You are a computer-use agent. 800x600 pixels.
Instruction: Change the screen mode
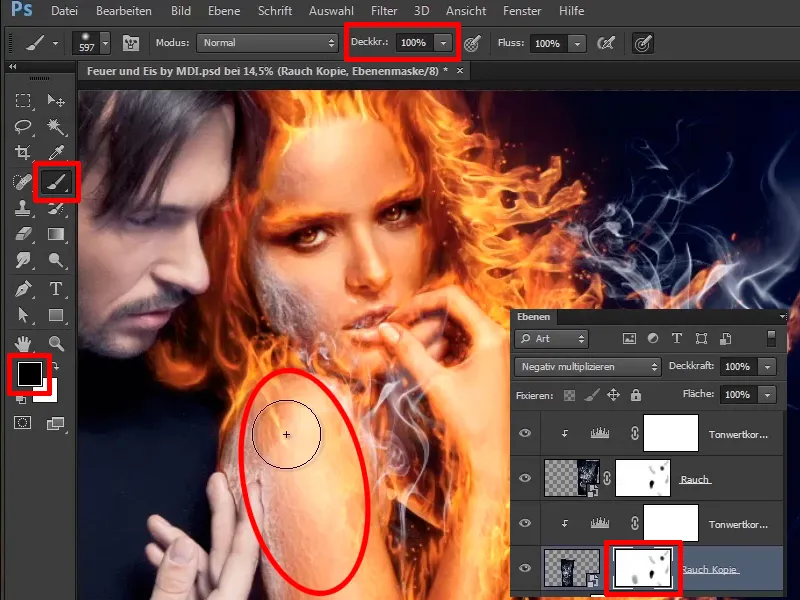pyautogui.click(x=56, y=423)
